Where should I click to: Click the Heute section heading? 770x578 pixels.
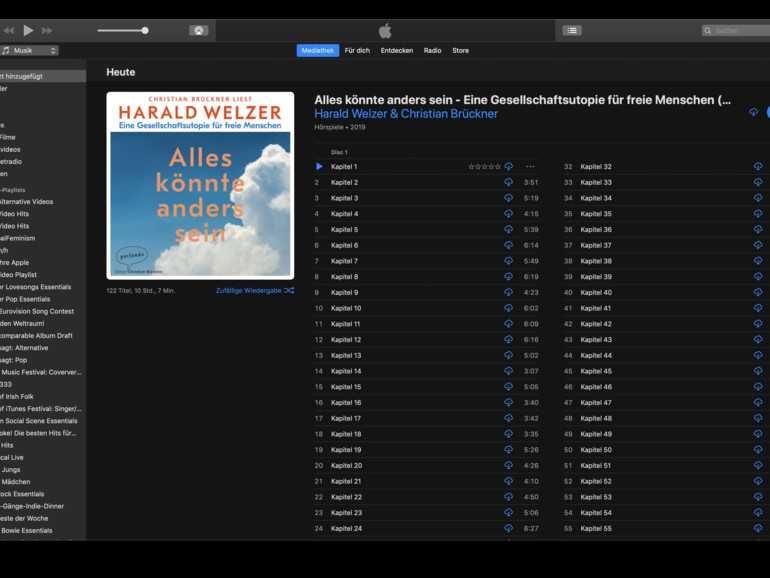click(121, 72)
